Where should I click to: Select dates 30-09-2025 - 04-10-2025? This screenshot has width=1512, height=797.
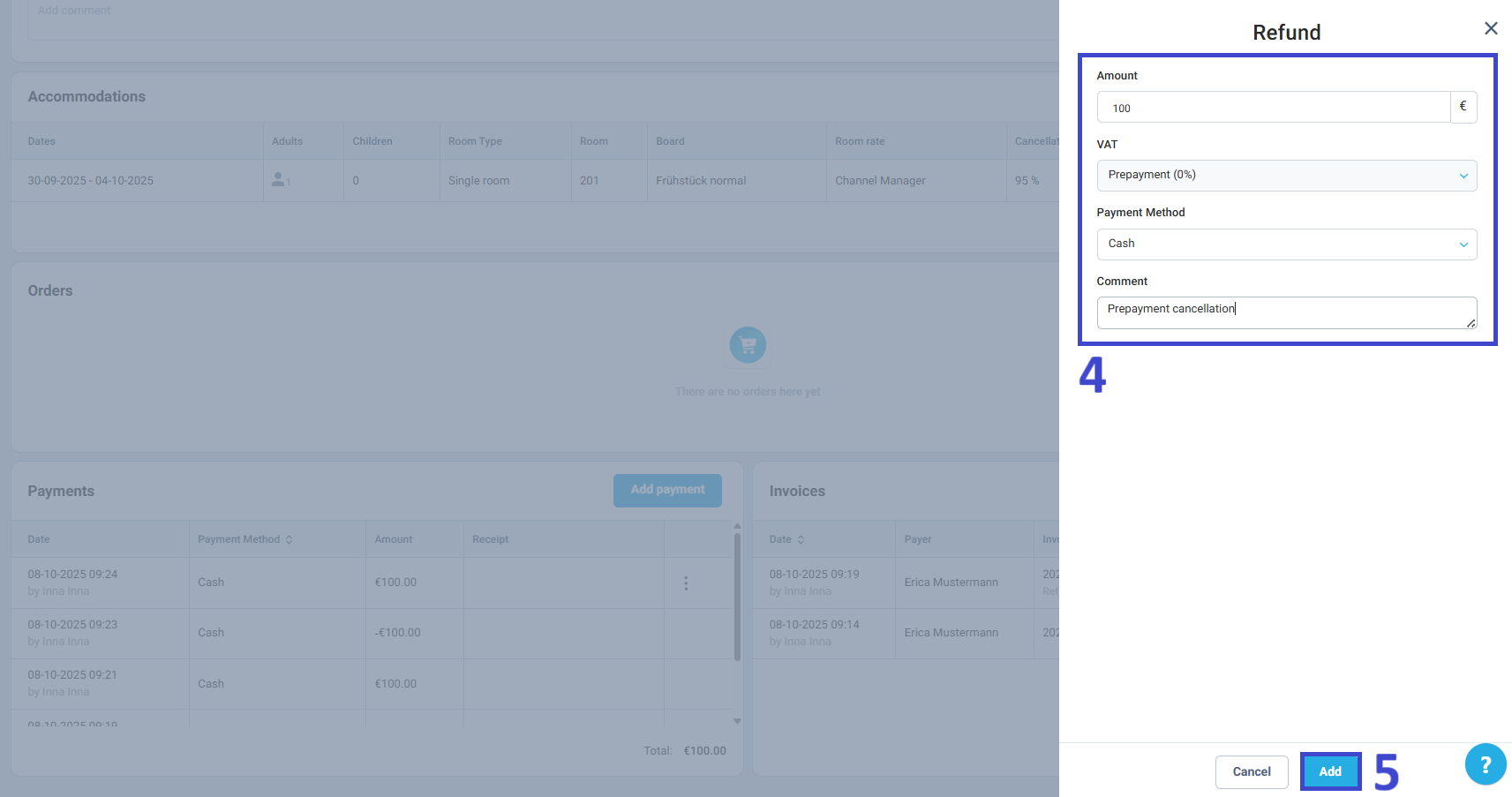pos(90,181)
